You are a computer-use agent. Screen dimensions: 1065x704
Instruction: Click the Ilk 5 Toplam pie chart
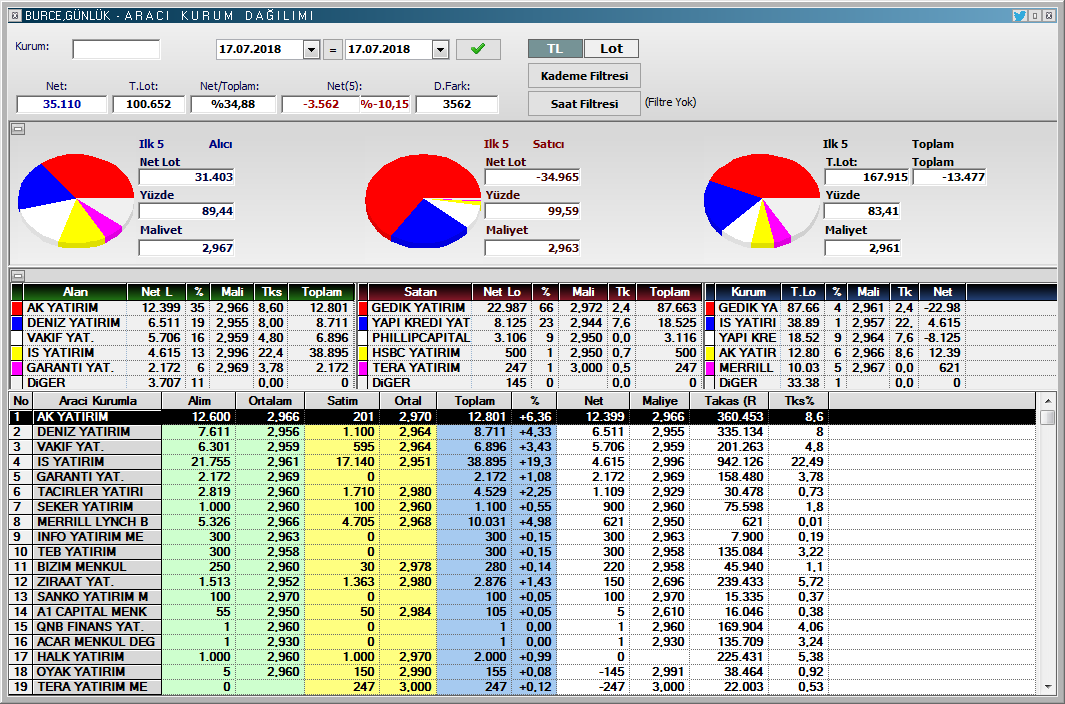point(762,200)
